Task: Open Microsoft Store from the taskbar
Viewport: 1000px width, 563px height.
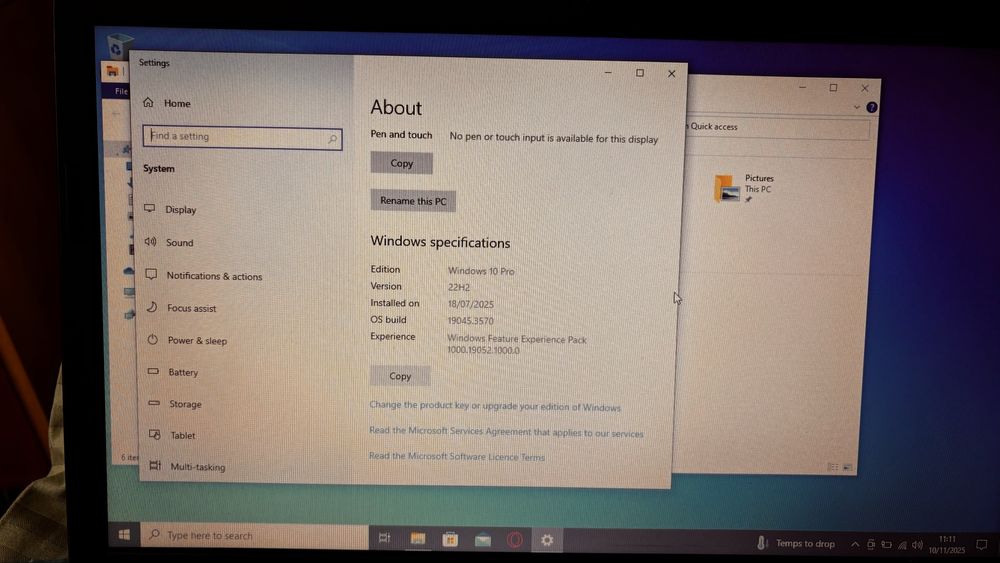Action: 450,539
